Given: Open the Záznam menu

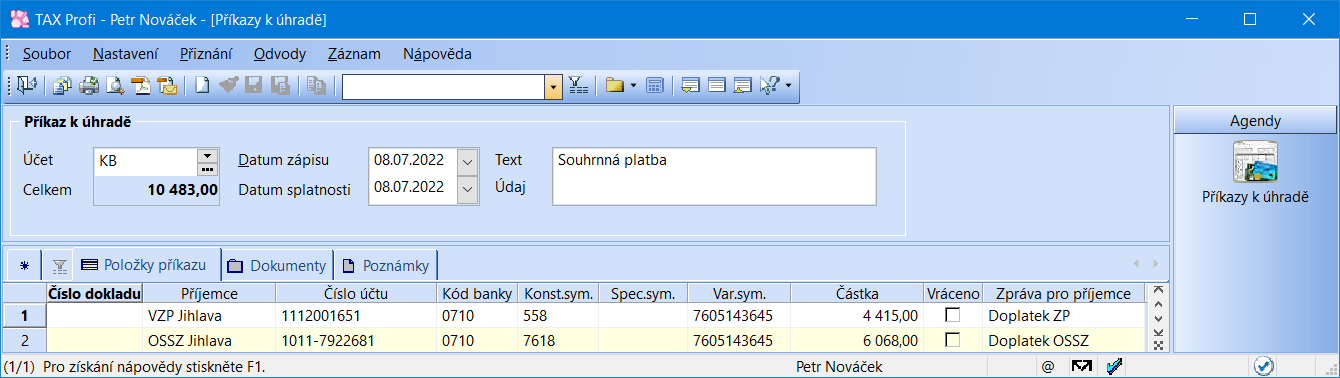Looking at the screenshot, I should pos(355,54).
